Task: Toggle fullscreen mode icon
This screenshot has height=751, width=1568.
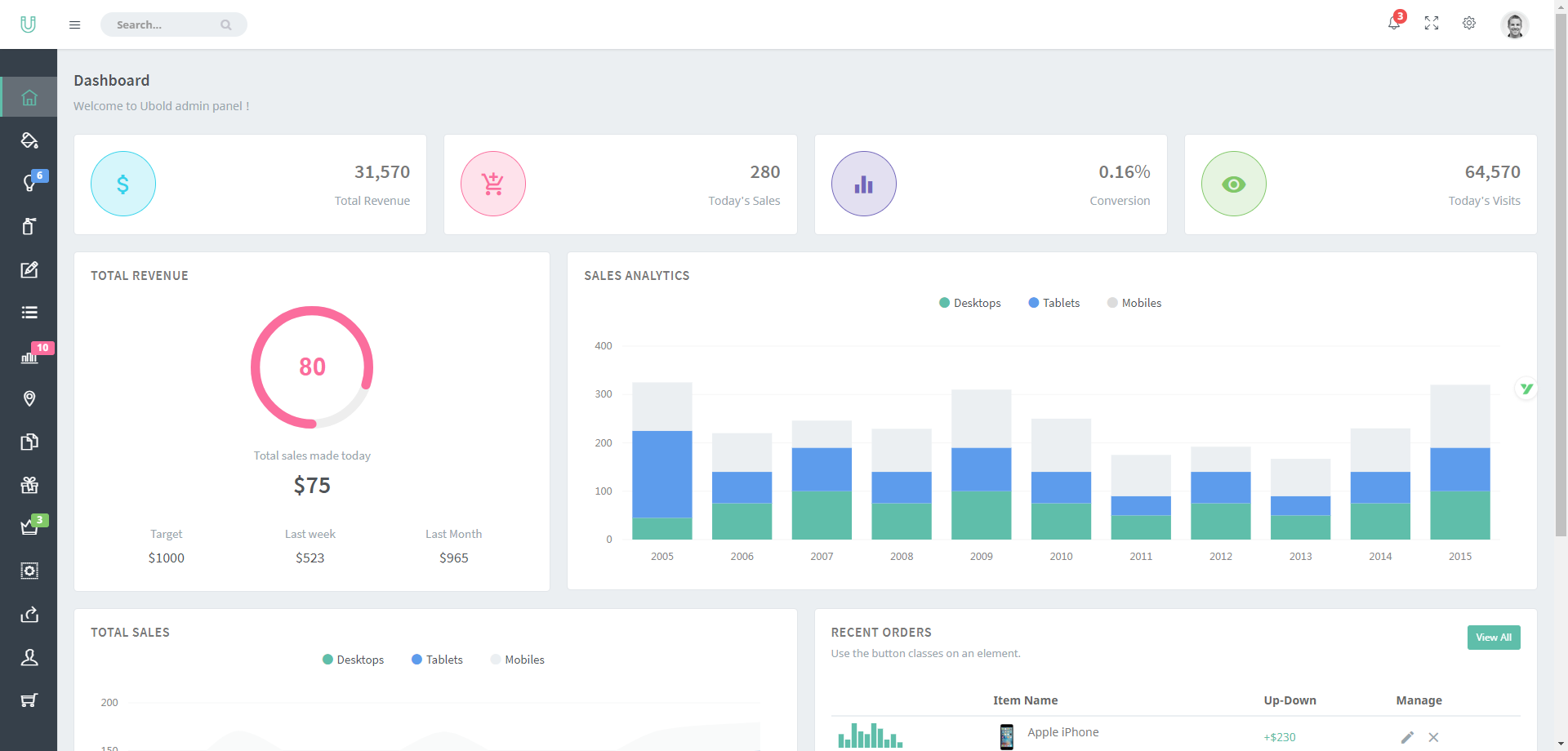Action: (1432, 23)
